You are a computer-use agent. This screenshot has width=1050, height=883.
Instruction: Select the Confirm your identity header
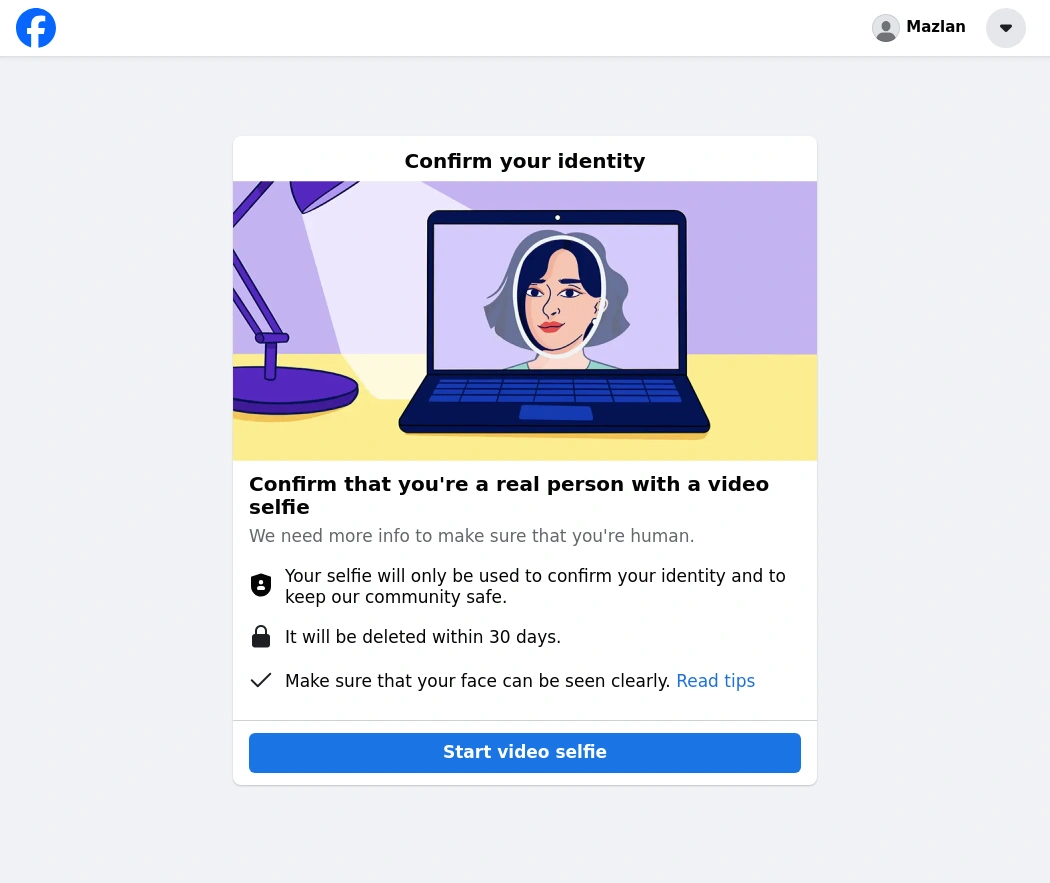coord(525,161)
